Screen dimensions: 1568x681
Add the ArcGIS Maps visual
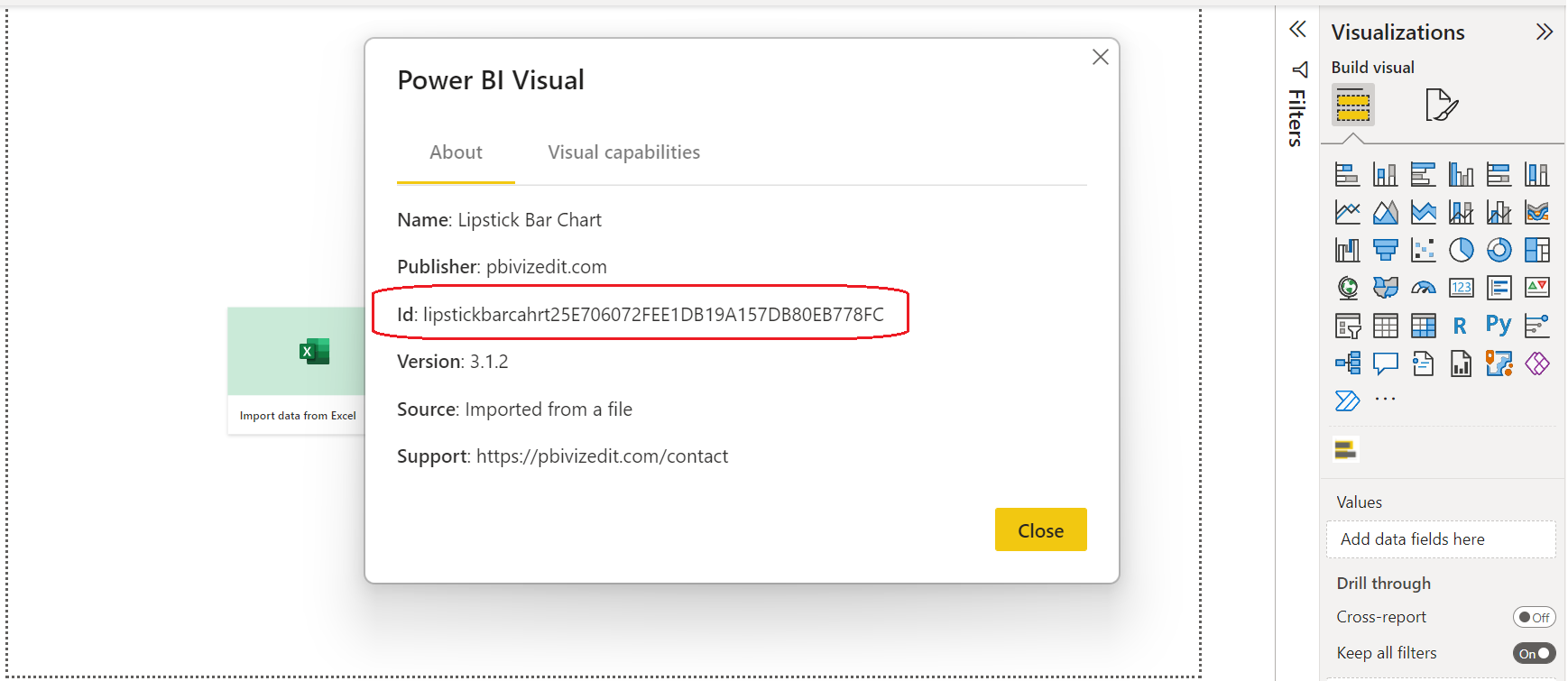pyautogui.click(x=1499, y=364)
